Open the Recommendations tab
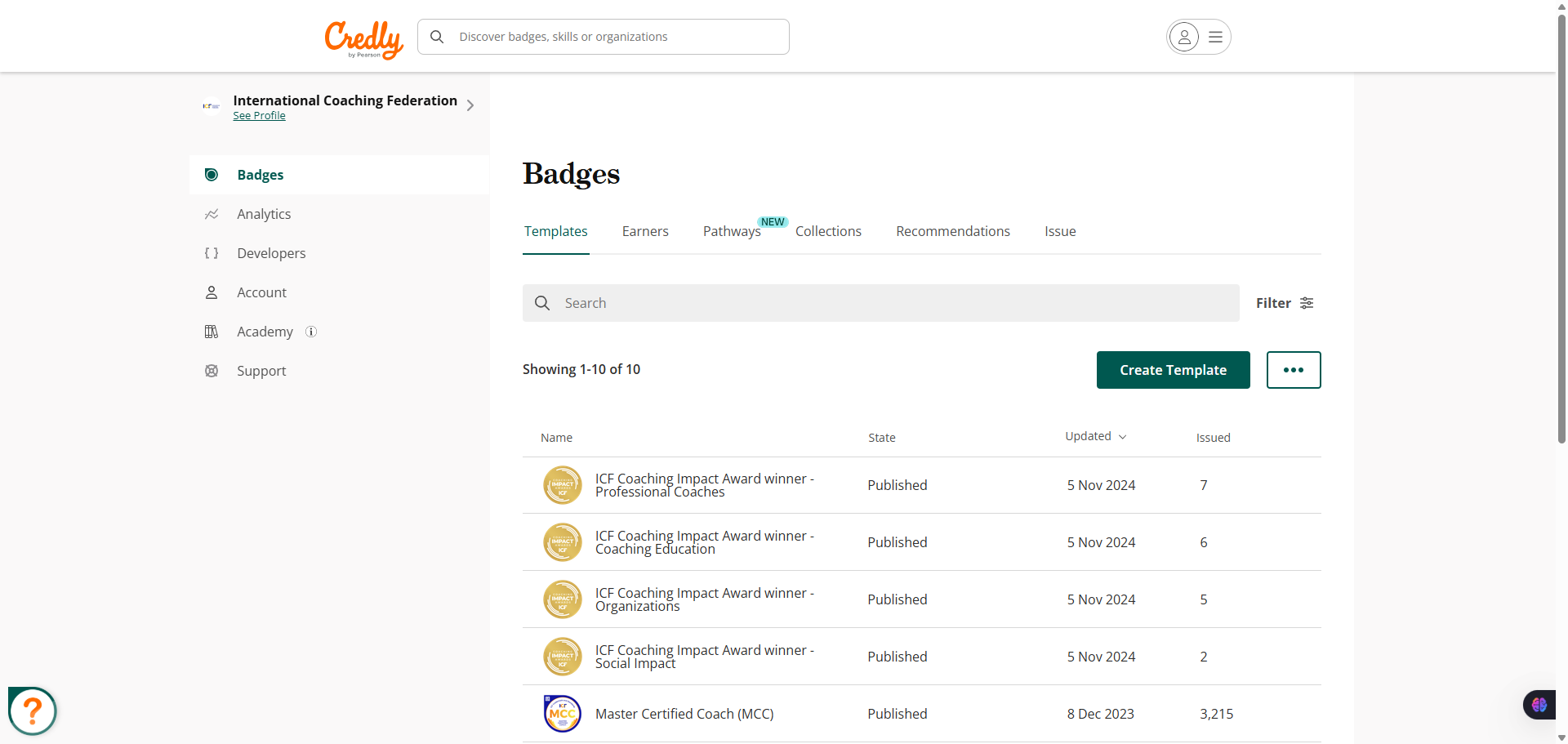1568x744 pixels. point(953,231)
